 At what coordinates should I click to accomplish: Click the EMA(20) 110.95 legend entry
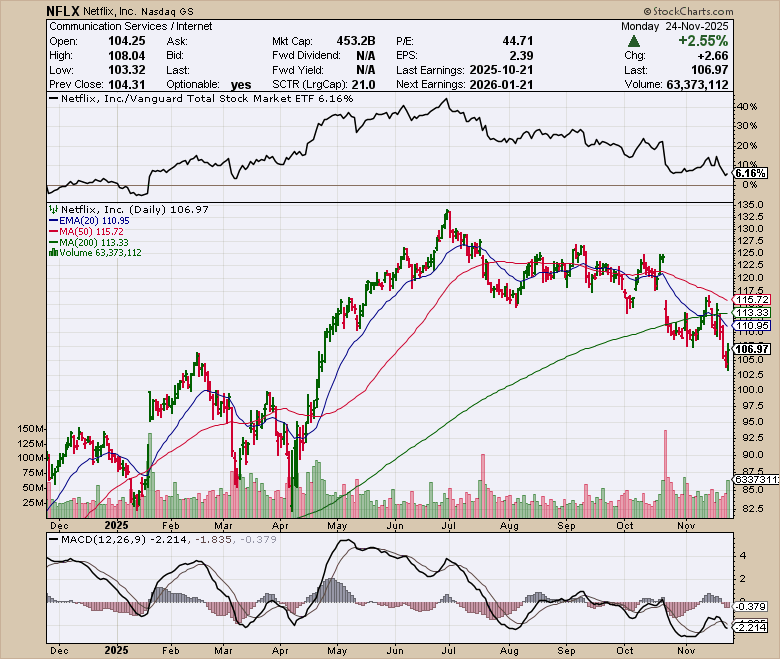point(90,220)
